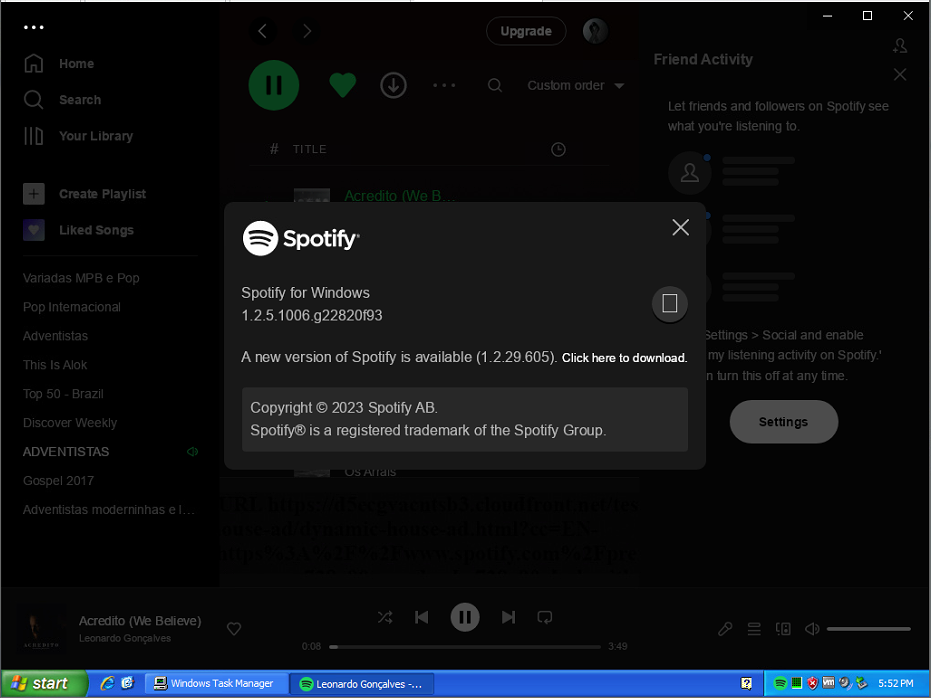Open Settings from the Friend Activity panel
This screenshot has height=698, width=932.
[783, 422]
